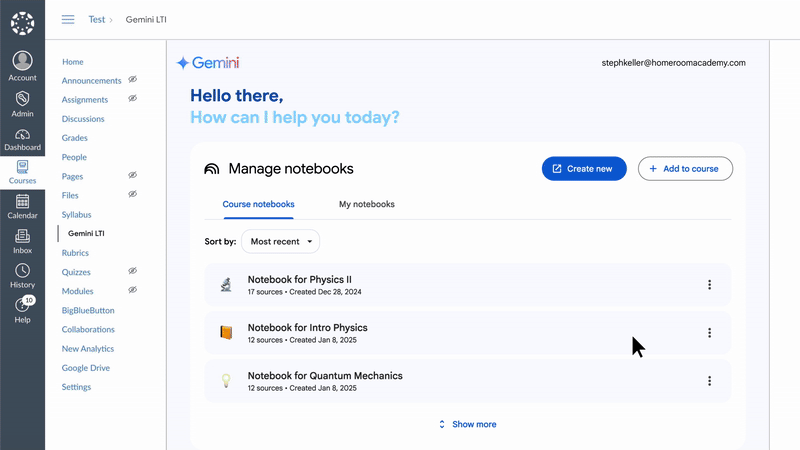Click the Create new button

[x=584, y=169]
